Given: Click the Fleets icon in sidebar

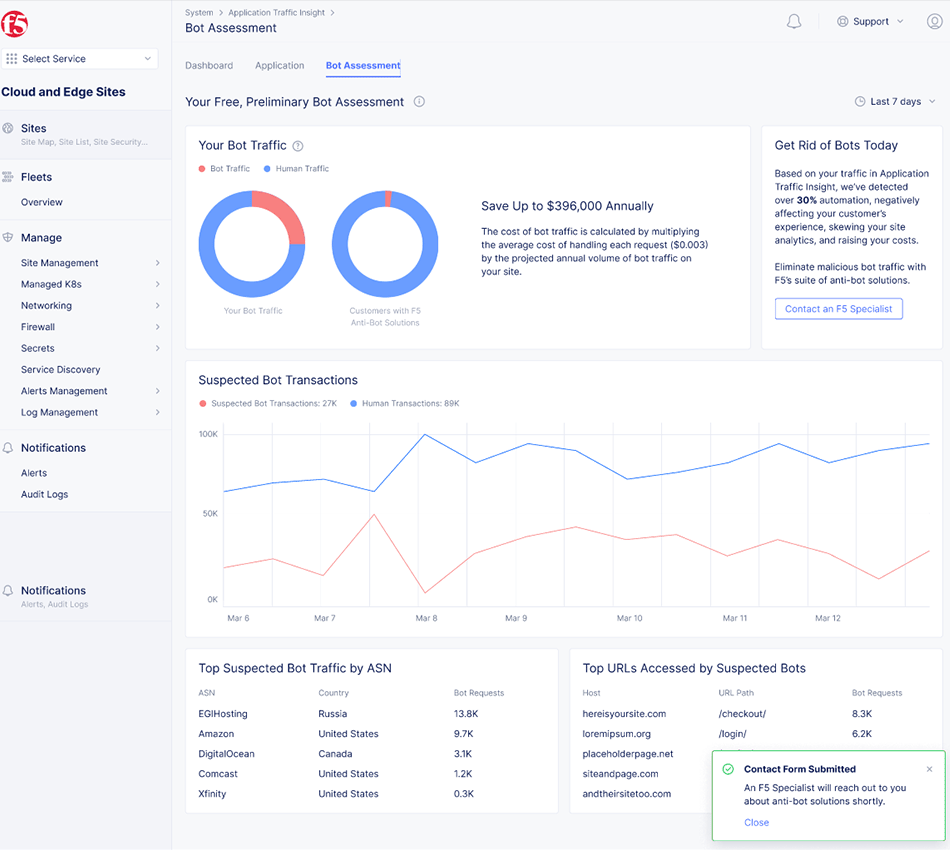Looking at the screenshot, I should tap(8, 177).
